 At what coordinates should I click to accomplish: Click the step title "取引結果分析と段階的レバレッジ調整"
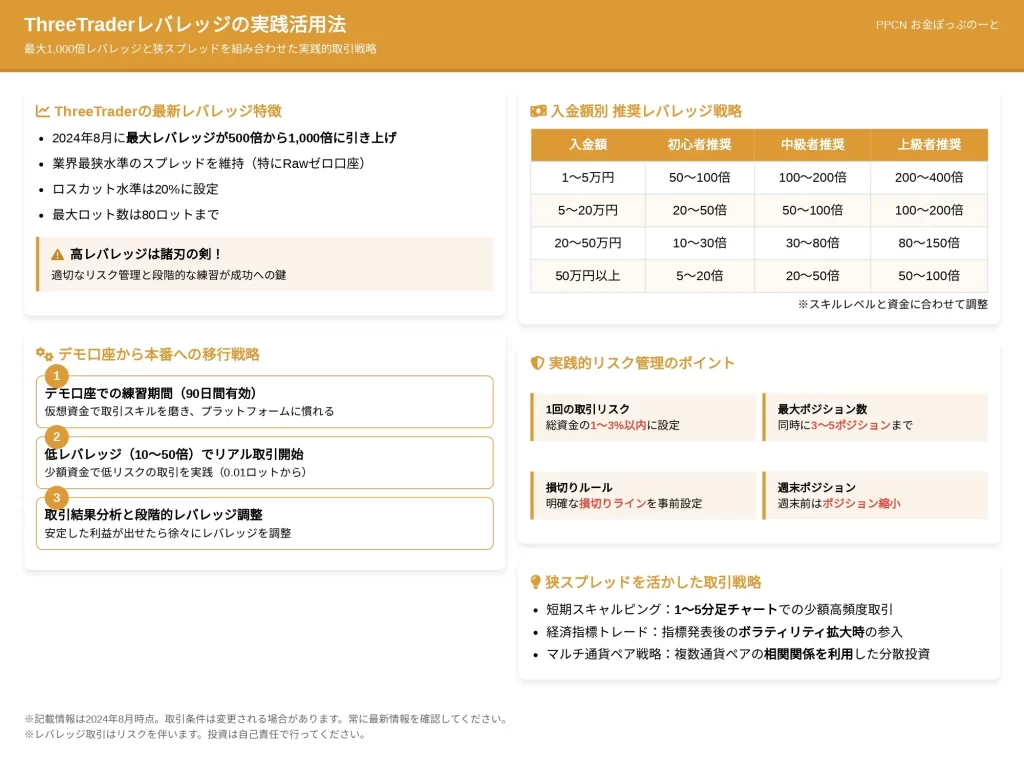[x=153, y=515]
